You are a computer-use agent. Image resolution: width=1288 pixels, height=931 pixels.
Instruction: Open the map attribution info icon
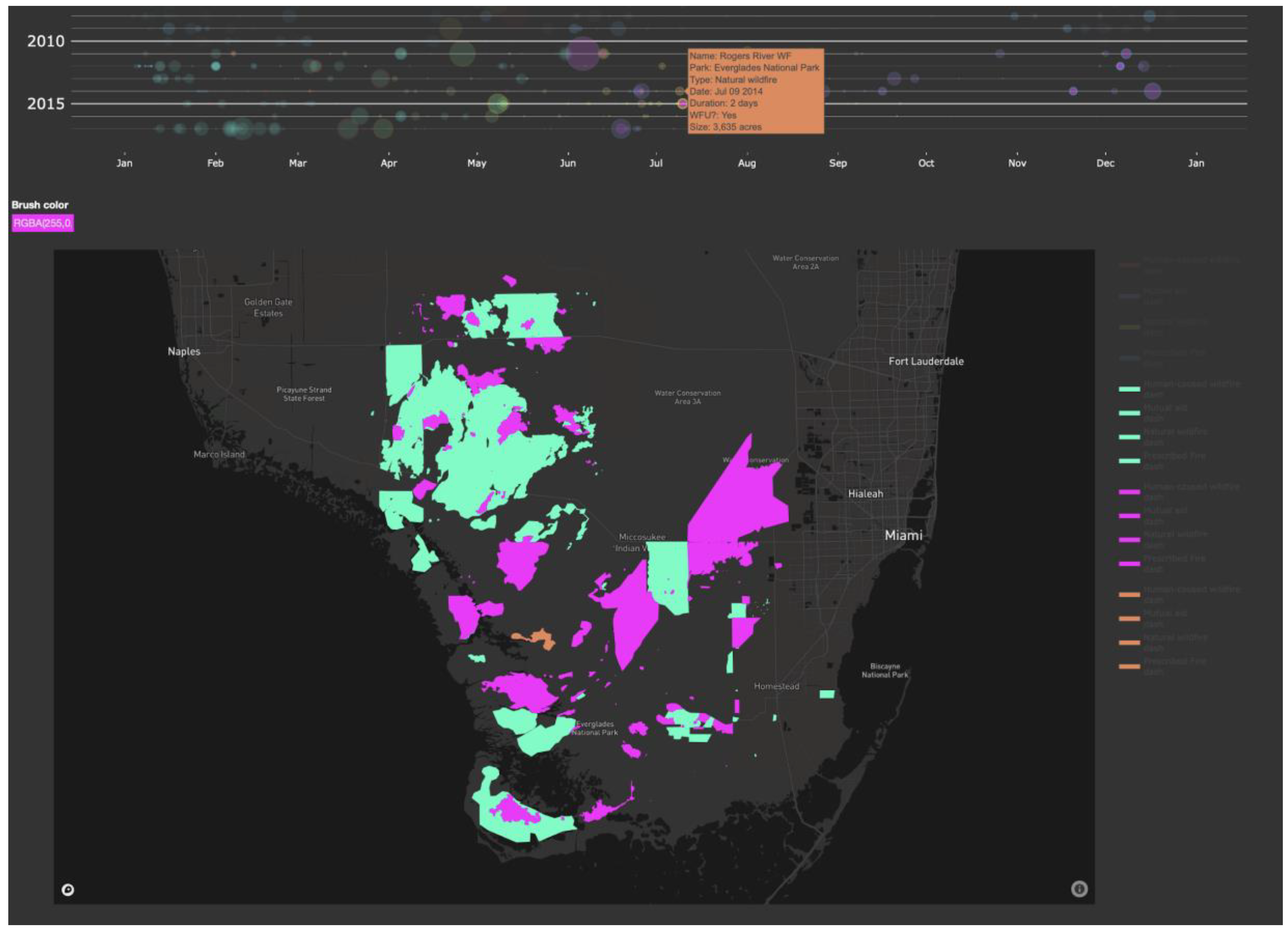[1079, 889]
